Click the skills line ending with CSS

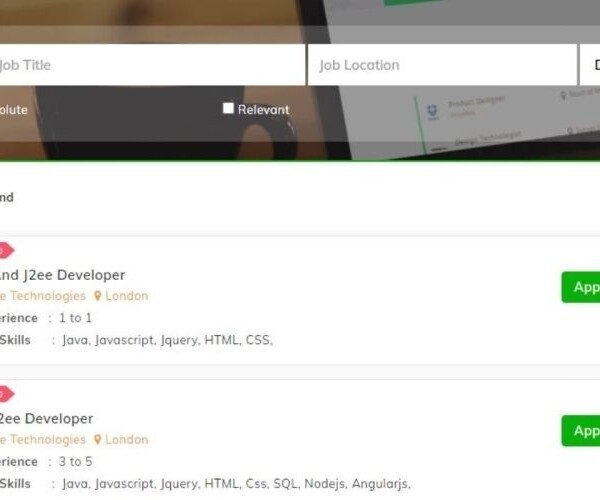point(136,340)
